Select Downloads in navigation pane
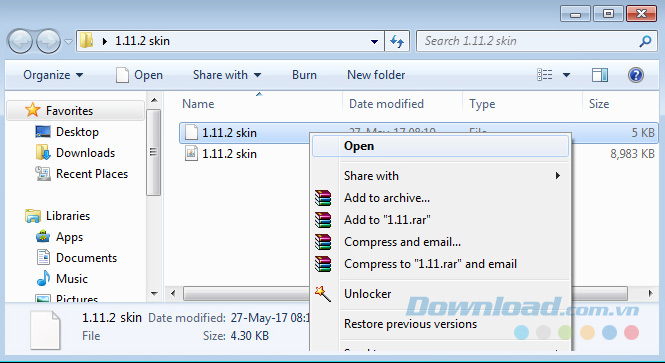665x363 pixels. [85, 153]
